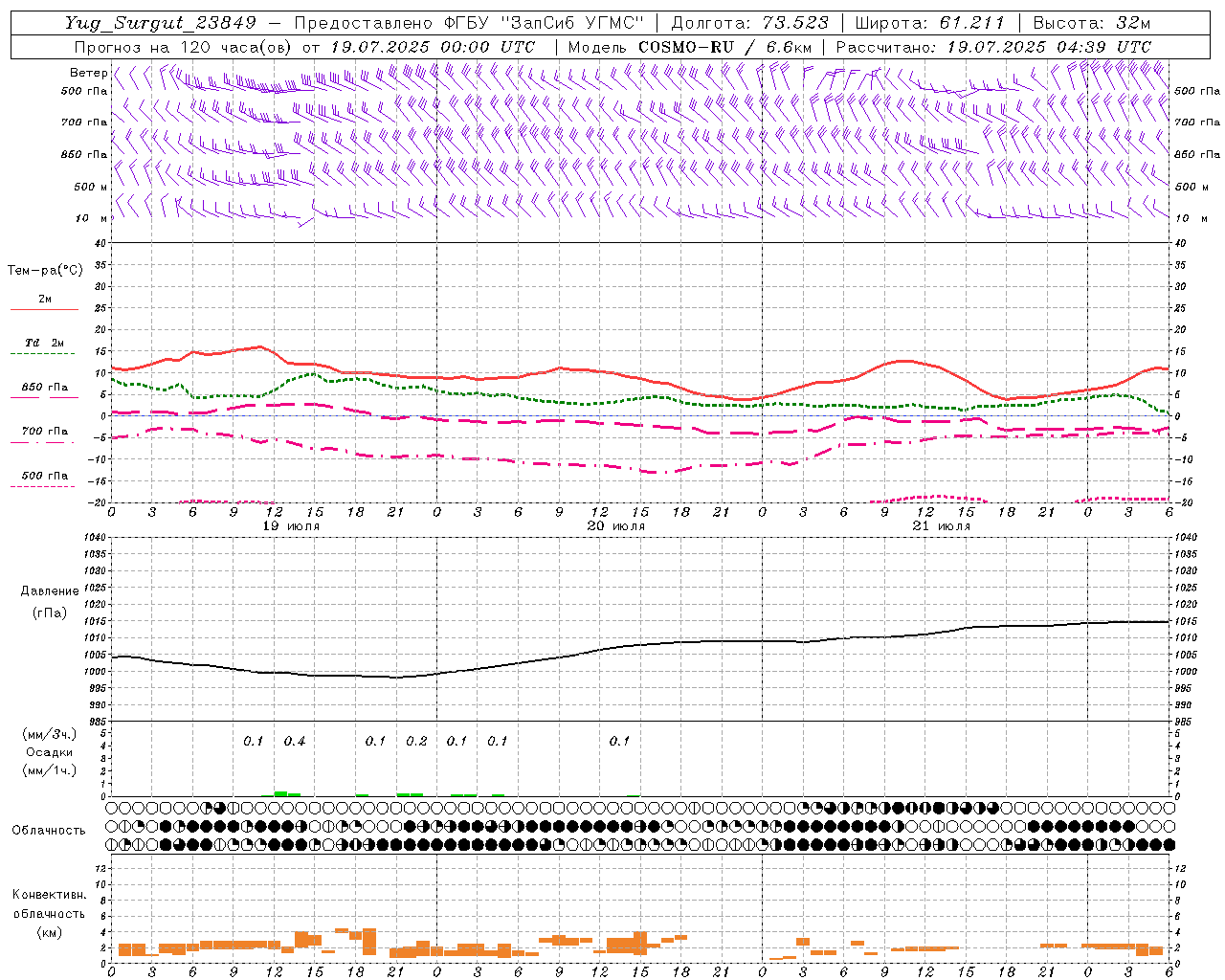Select the (мм/1ч.) precipitation unit label
The width and height of the screenshot is (1225, 980).
(x=50, y=770)
